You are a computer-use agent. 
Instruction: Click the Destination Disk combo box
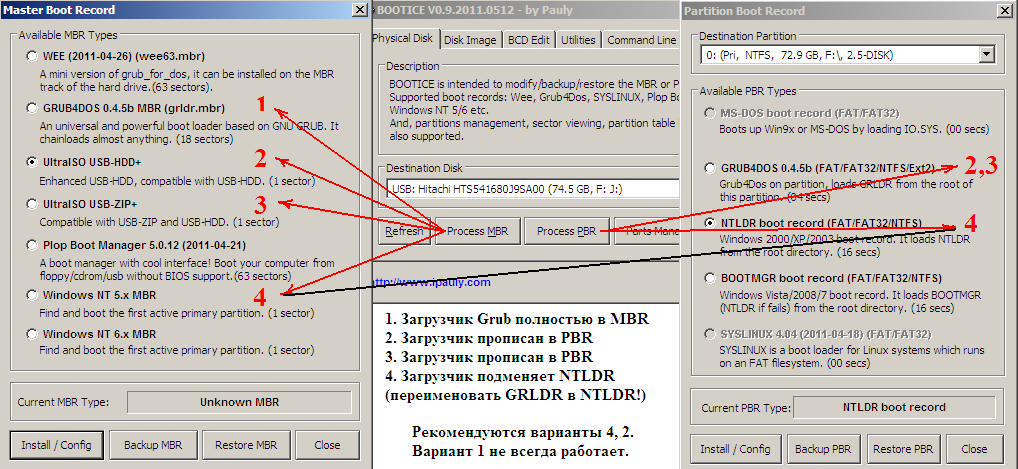click(529, 189)
